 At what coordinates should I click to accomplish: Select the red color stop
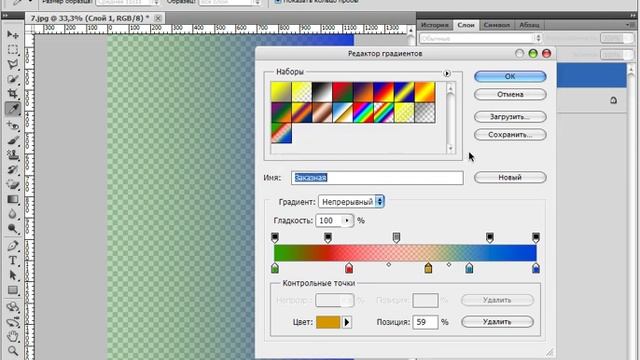tap(349, 268)
